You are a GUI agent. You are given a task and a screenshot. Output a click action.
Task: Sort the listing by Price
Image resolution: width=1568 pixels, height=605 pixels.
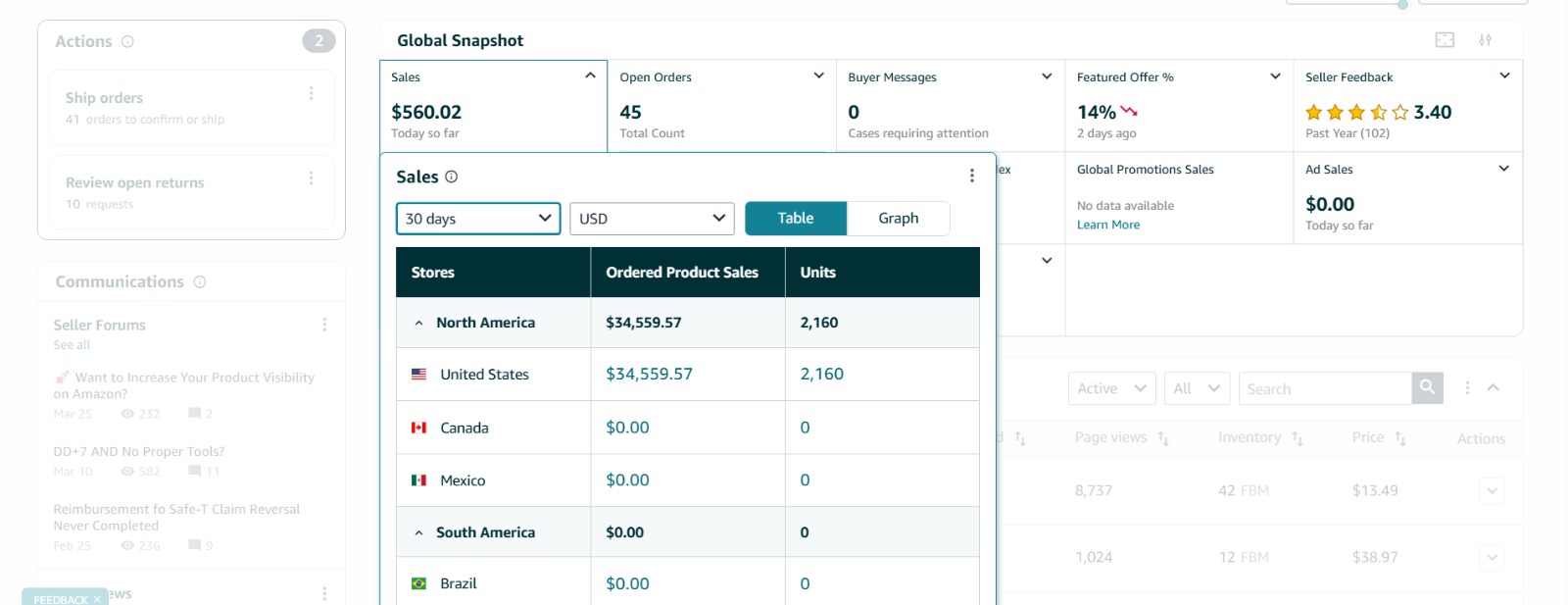click(1400, 438)
